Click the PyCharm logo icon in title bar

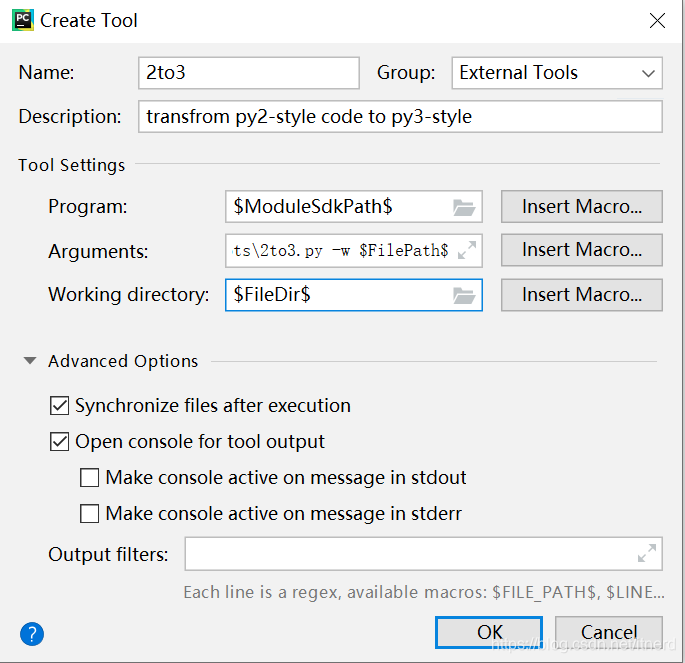coord(23,21)
